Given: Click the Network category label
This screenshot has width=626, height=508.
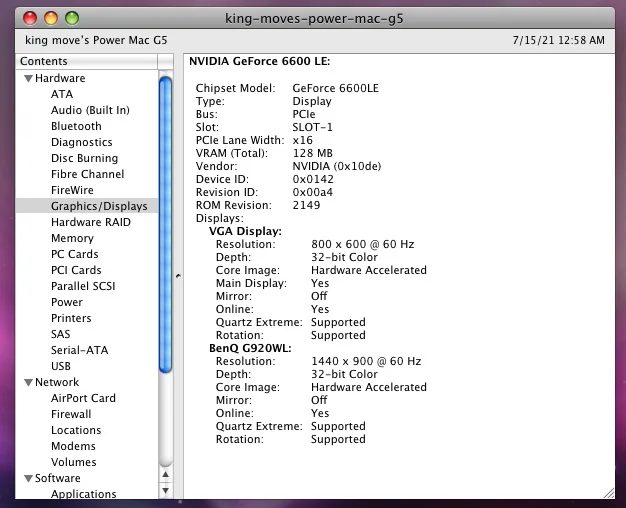Looking at the screenshot, I should (x=57, y=382).
